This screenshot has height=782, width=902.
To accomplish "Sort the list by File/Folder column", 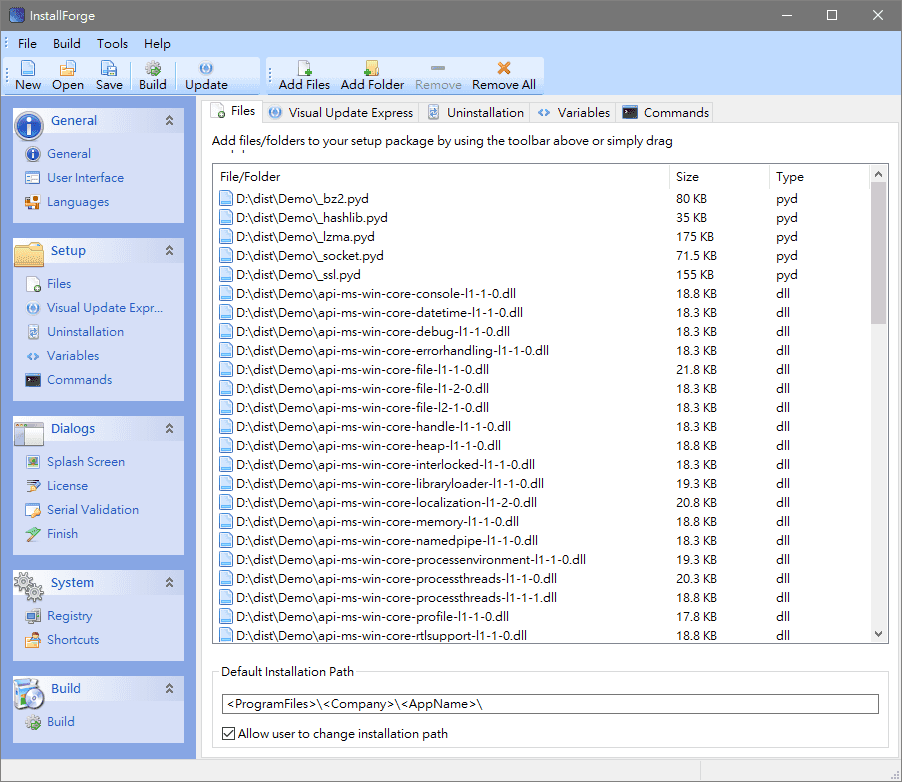I will coord(441,177).
